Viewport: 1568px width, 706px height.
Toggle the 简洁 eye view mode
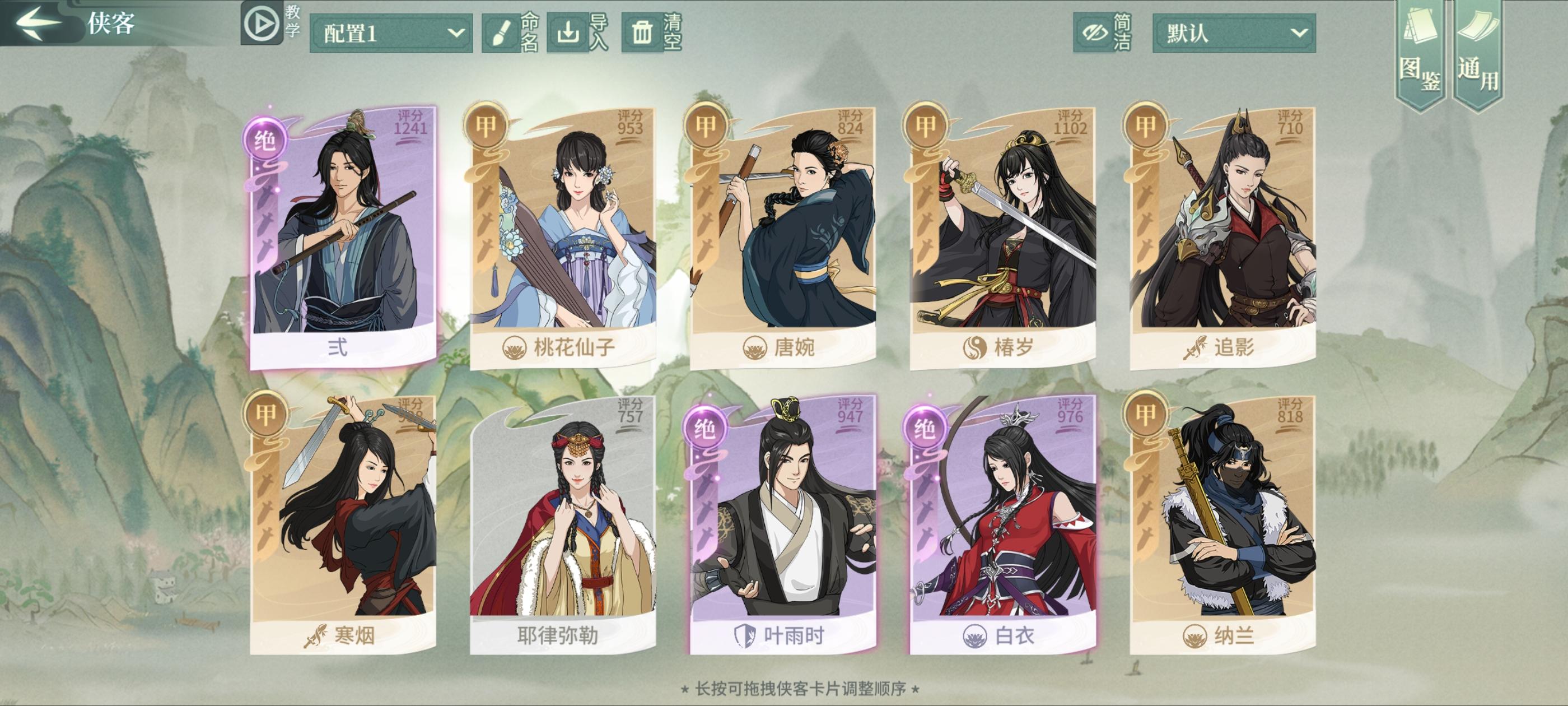(x=1094, y=33)
